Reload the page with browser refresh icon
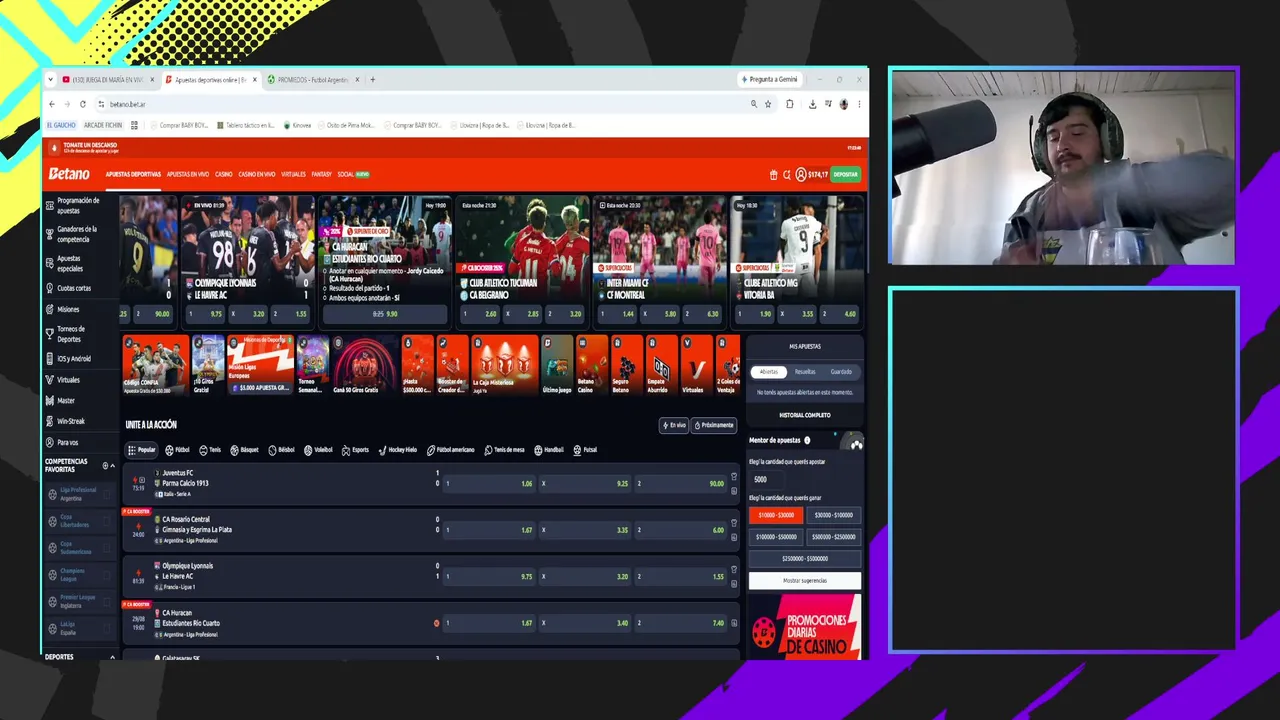Viewport: 1280px width, 720px height. point(83,104)
